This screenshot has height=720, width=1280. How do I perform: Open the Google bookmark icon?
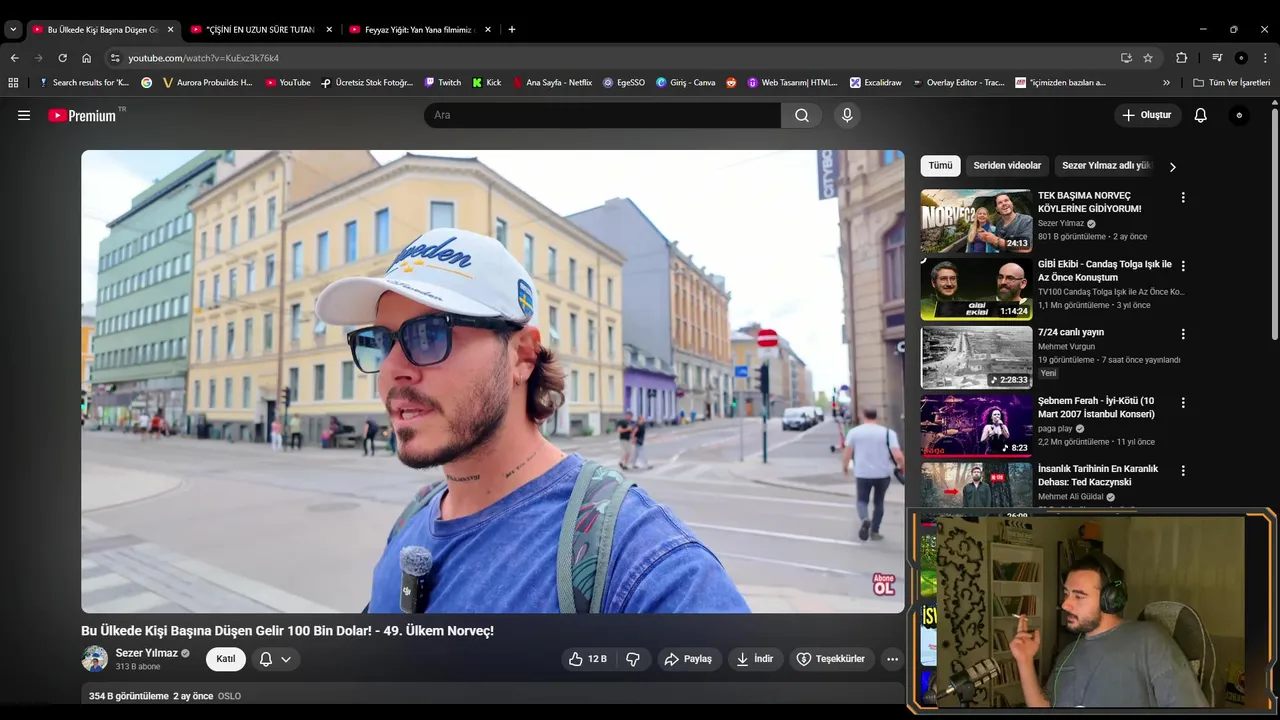pos(147,83)
